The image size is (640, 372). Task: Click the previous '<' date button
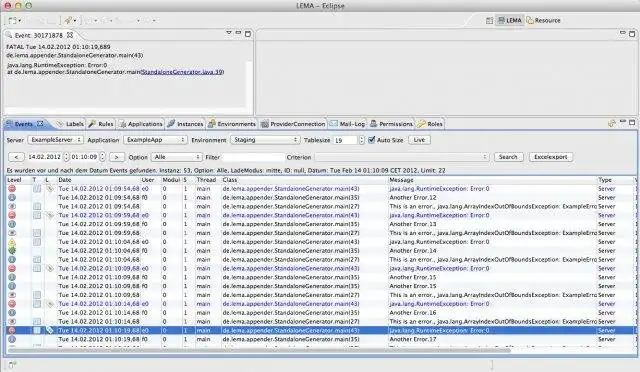pos(16,157)
